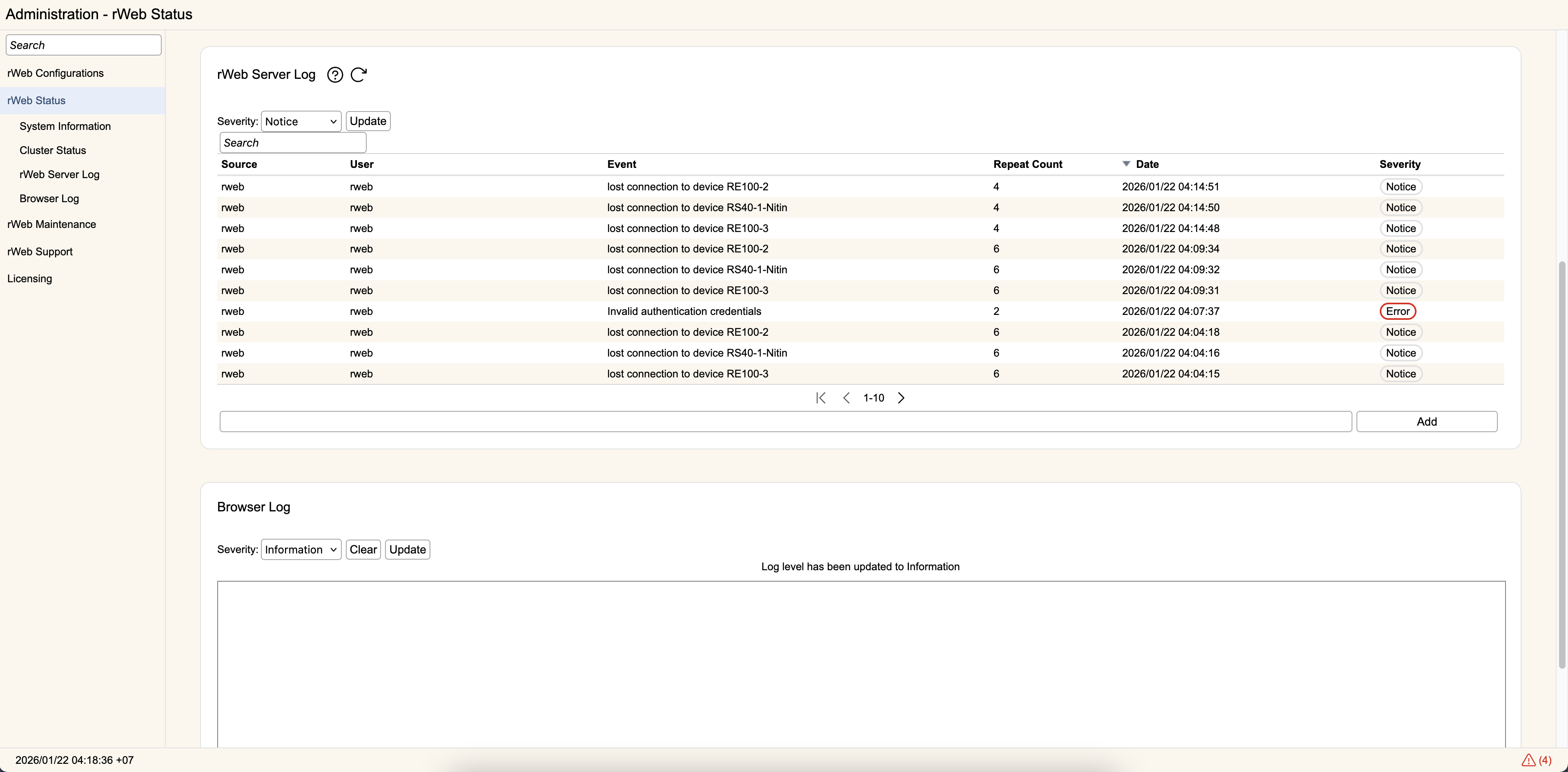1568x772 pixels.
Task: Click the text field left of Add
Action: click(x=785, y=421)
